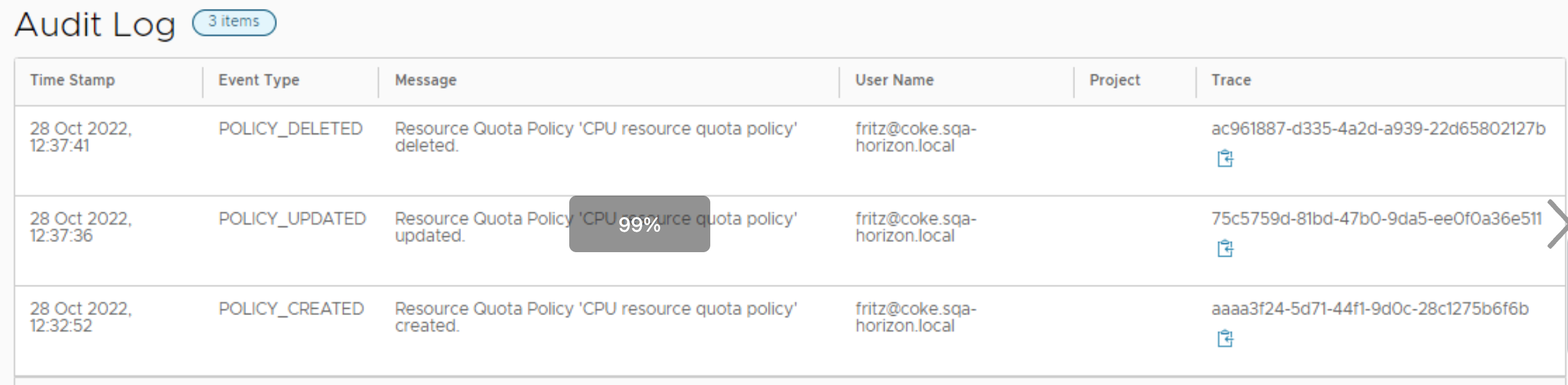The height and width of the screenshot is (385, 1568).
Task: Click trace ID starting with aaaa3f24
Action: [x=1369, y=309]
